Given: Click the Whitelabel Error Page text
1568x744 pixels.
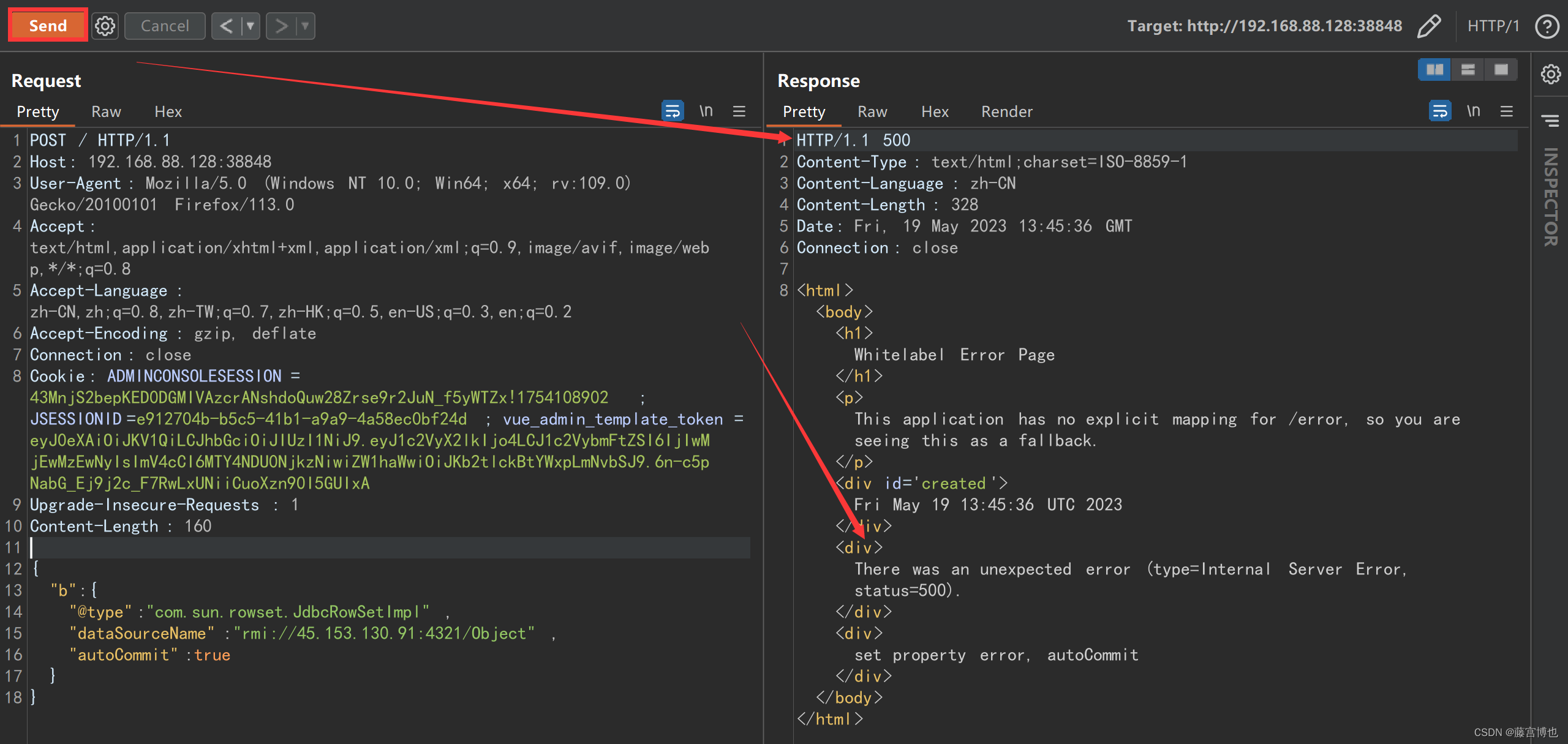Looking at the screenshot, I should pyautogui.click(x=954, y=355).
